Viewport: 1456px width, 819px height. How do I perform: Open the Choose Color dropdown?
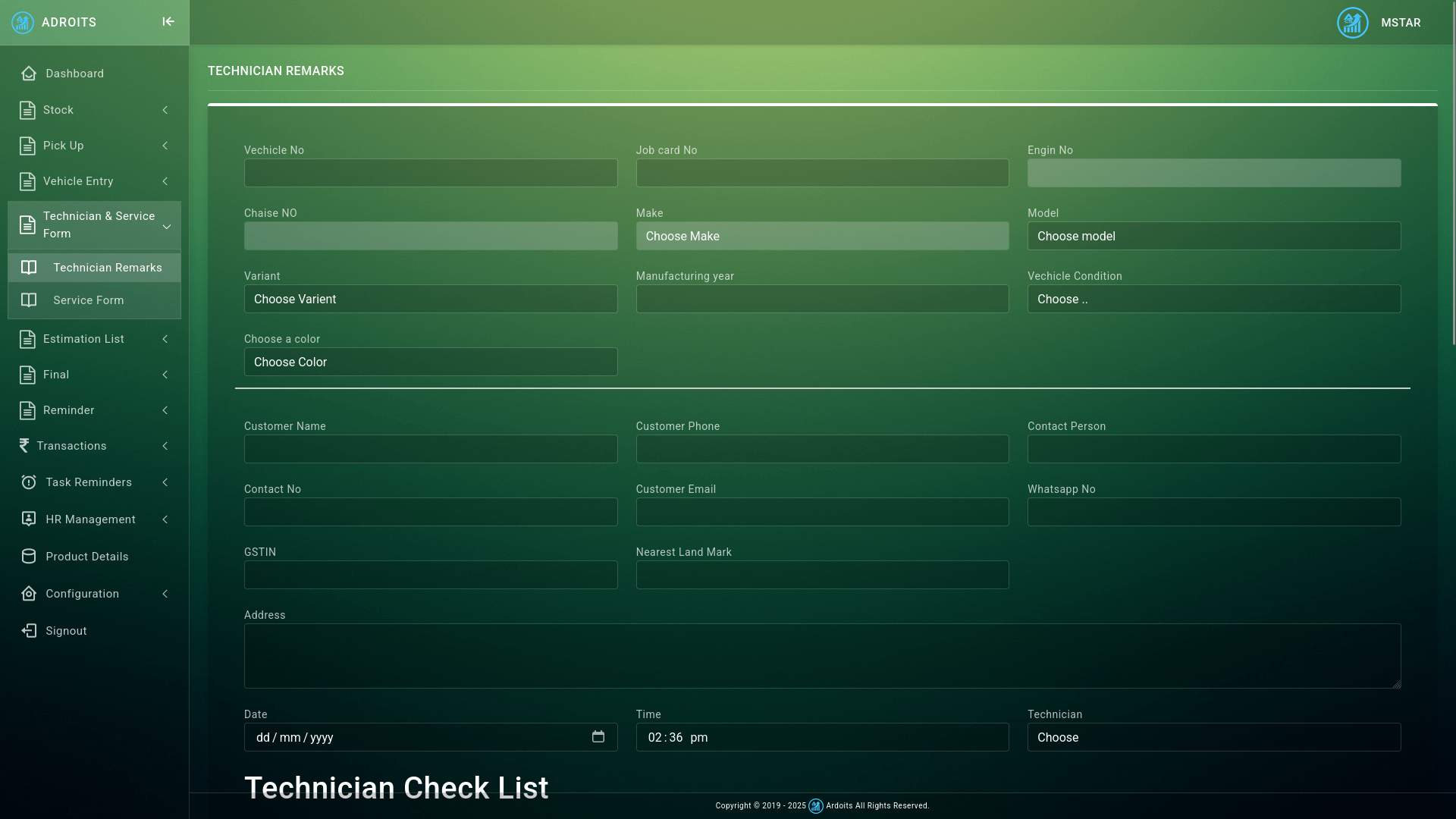tap(431, 362)
